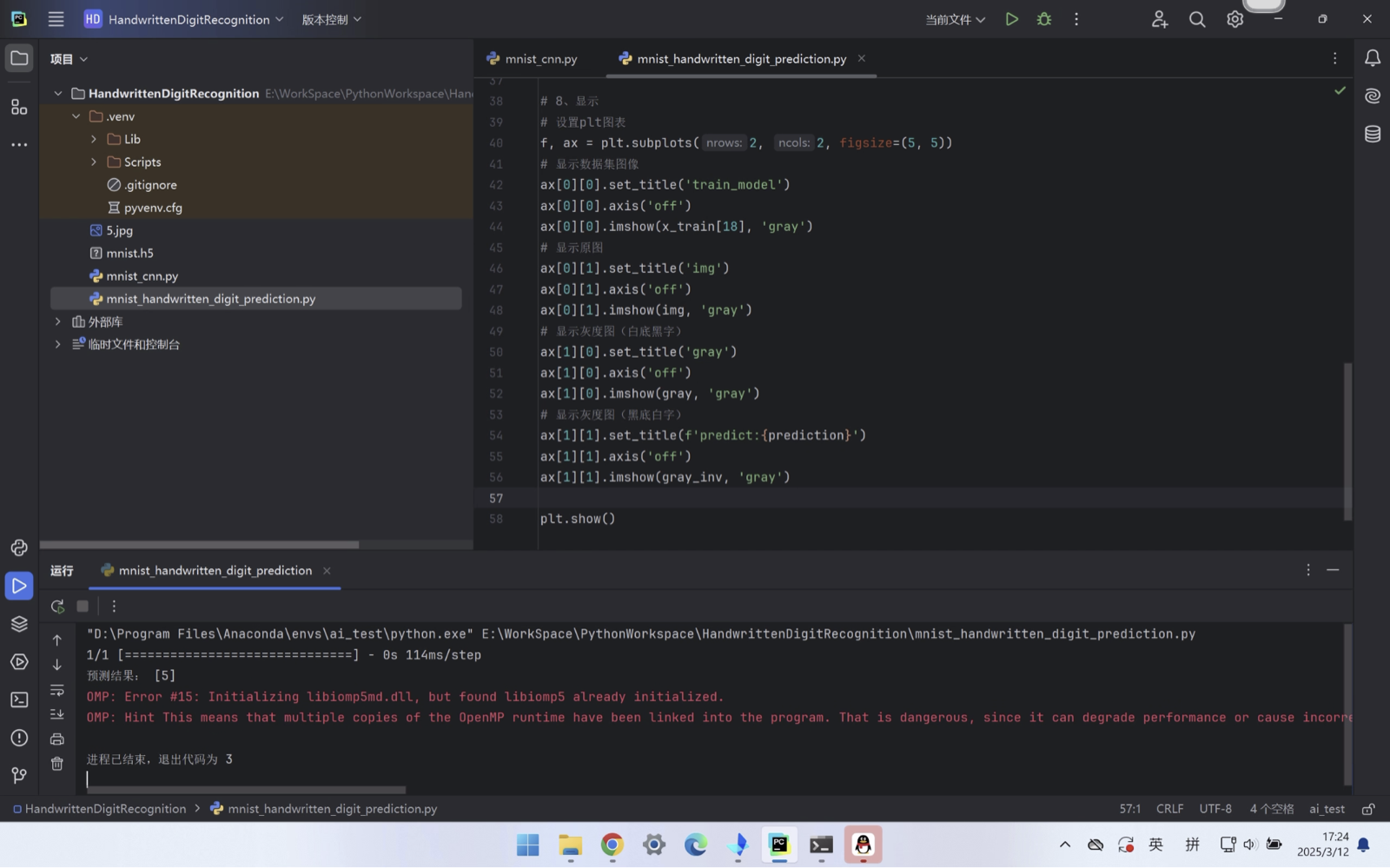This screenshot has height=868, width=1390.
Task: Open the Terminal tool window
Action: pos(19,699)
